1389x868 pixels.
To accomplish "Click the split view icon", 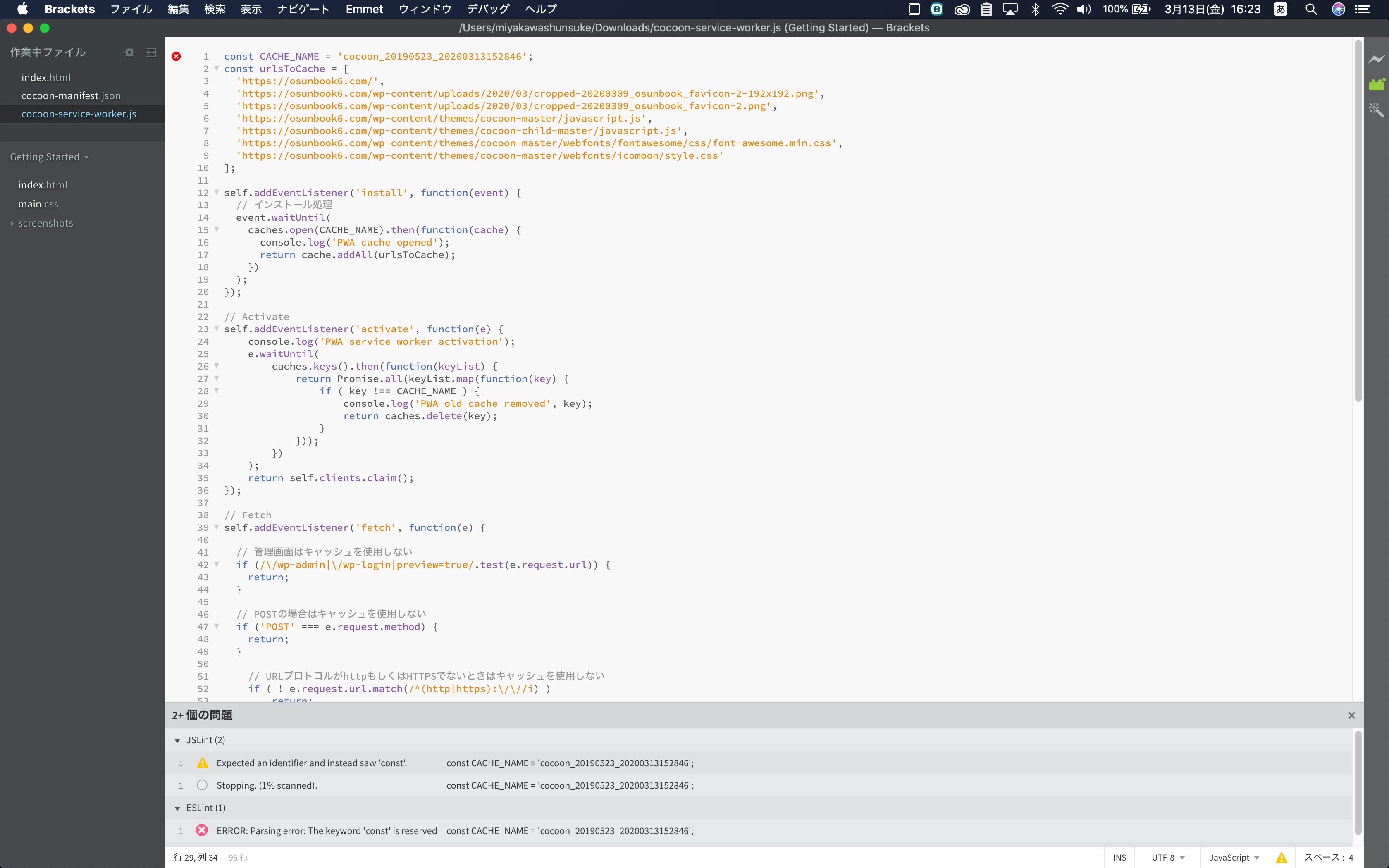I will pos(151,52).
